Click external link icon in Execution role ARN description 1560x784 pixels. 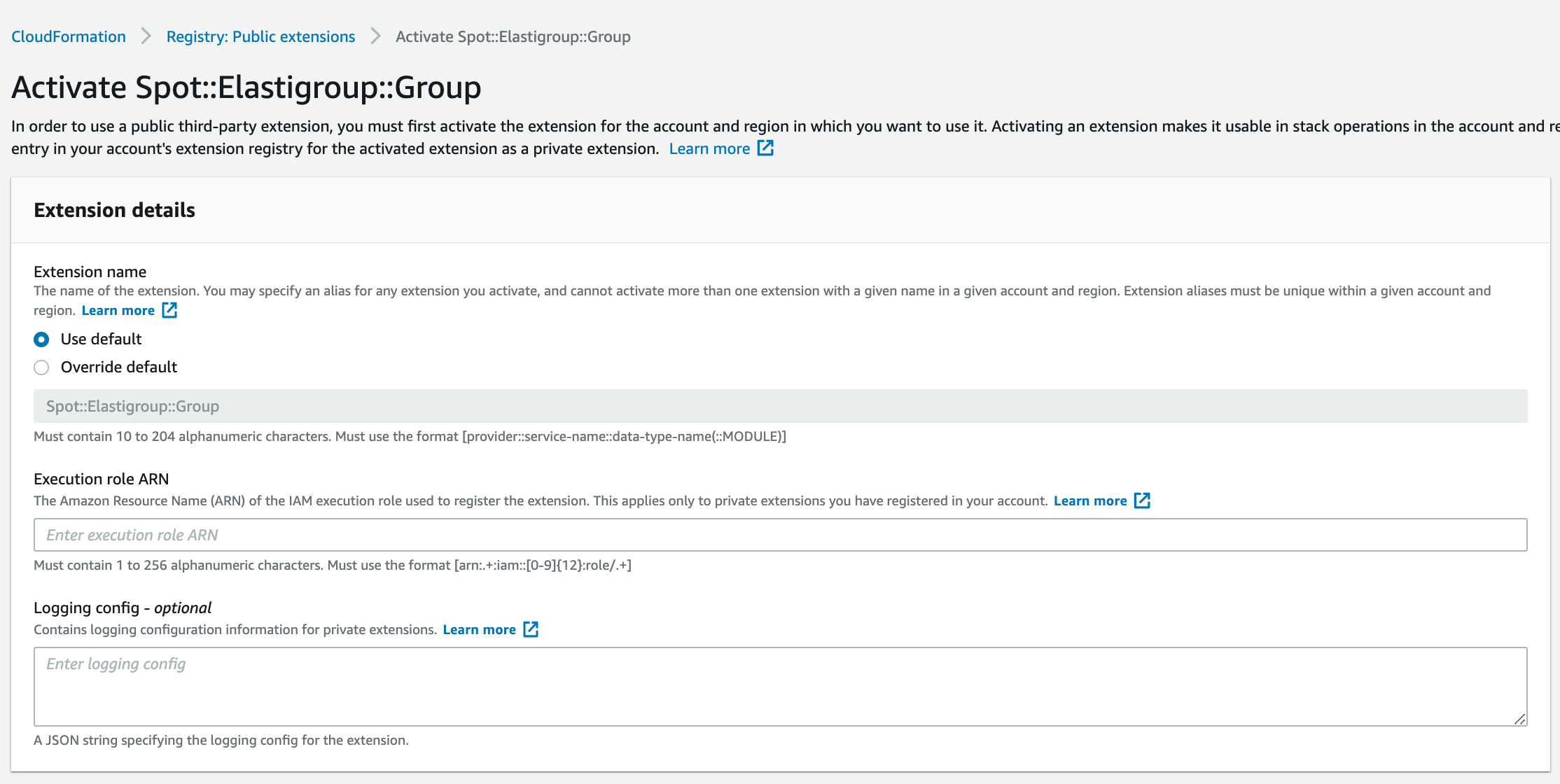tap(1142, 500)
